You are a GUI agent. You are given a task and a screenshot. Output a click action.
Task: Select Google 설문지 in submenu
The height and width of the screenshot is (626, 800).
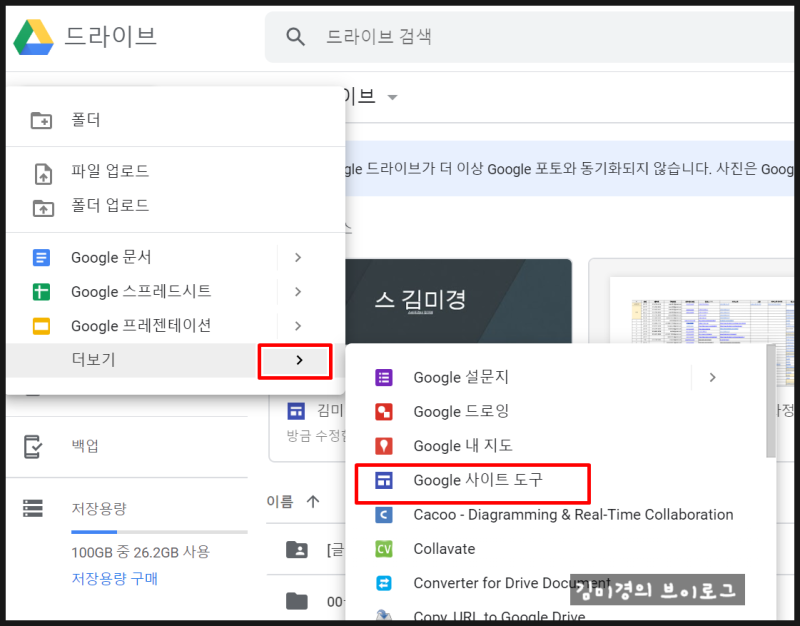(556, 378)
